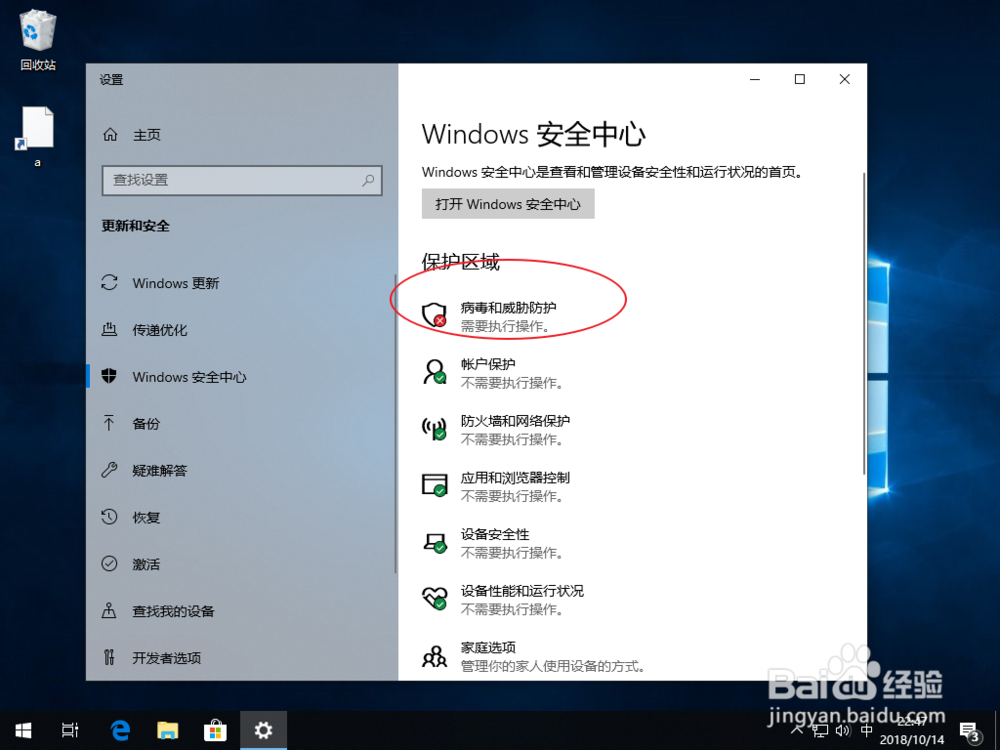Click 打开 Windows 安全中心 button

pos(508,204)
